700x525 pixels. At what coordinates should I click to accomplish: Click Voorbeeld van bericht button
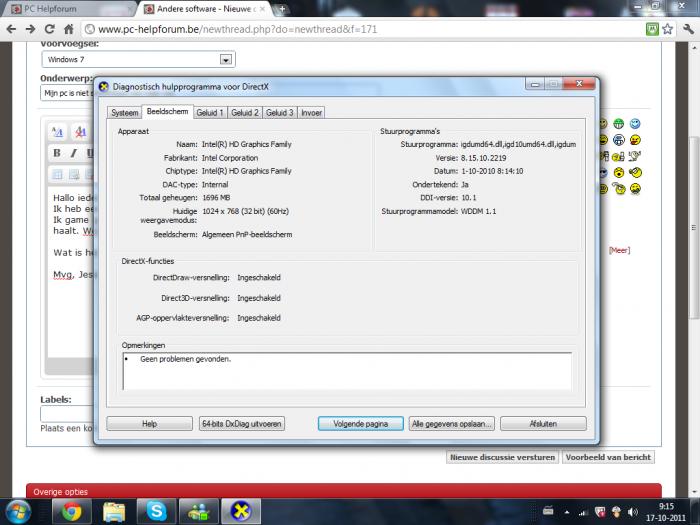pos(608,457)
